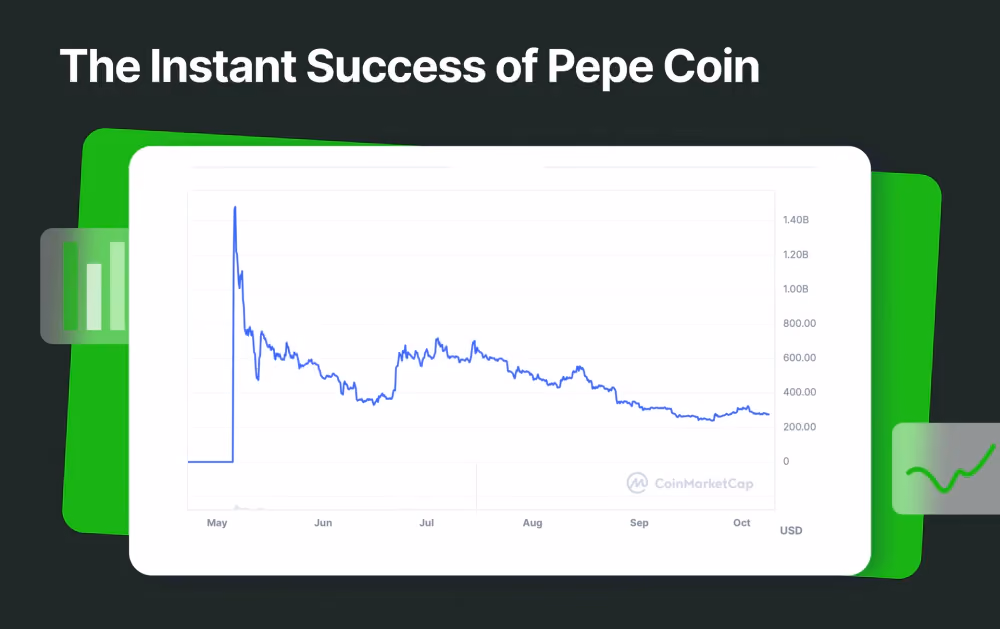Click the 400.00 y-axis value
Screen dimensions: 1000x629
pos(800,392)
